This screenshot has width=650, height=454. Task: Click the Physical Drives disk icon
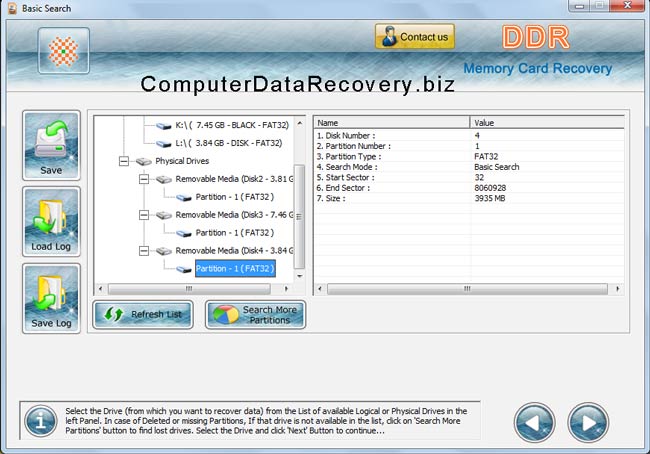click(x=144, y=161)
